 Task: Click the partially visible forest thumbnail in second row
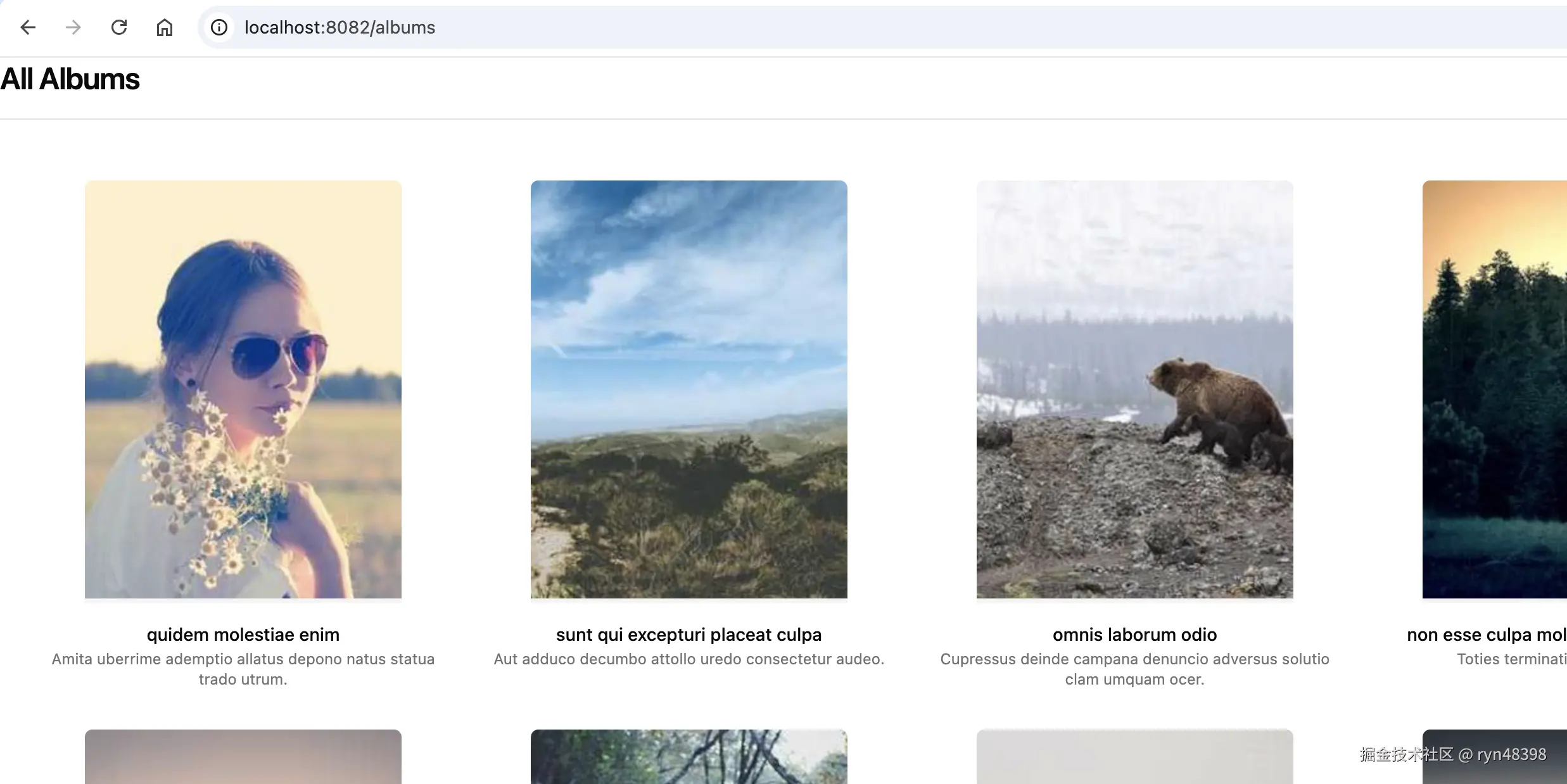pos(688,757)
